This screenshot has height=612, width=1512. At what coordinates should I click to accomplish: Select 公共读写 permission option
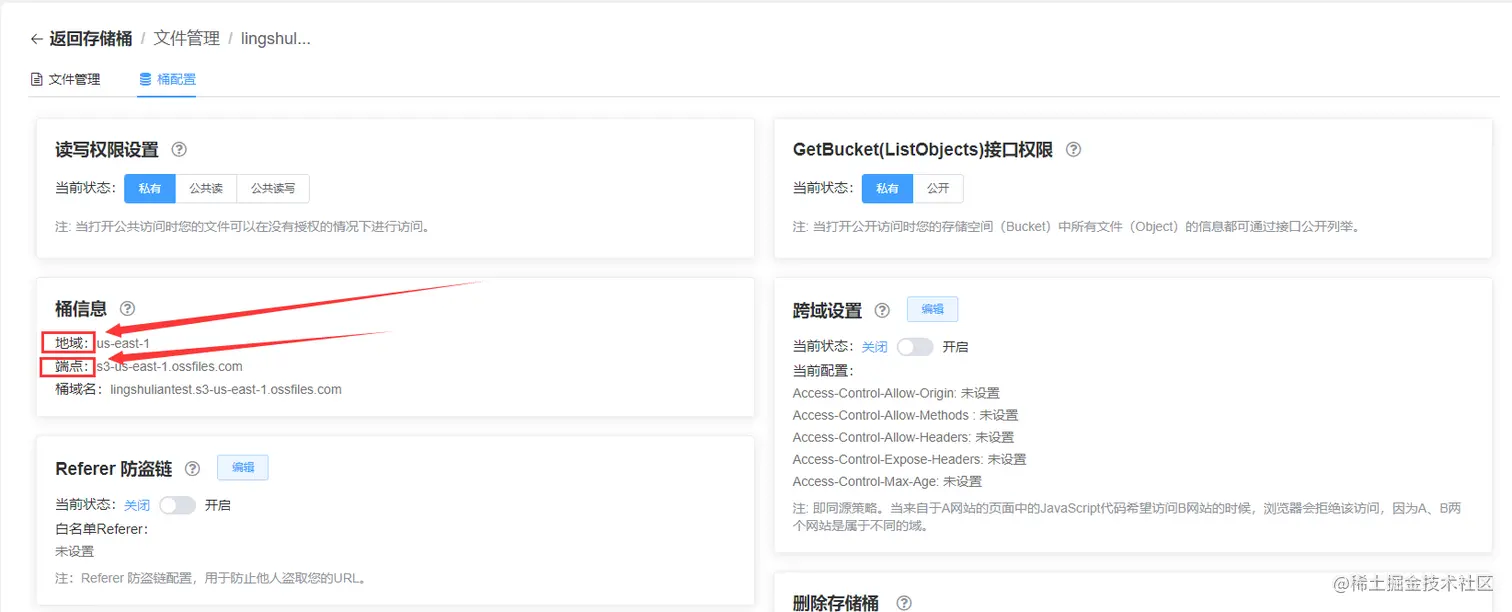tap(273, 188)
